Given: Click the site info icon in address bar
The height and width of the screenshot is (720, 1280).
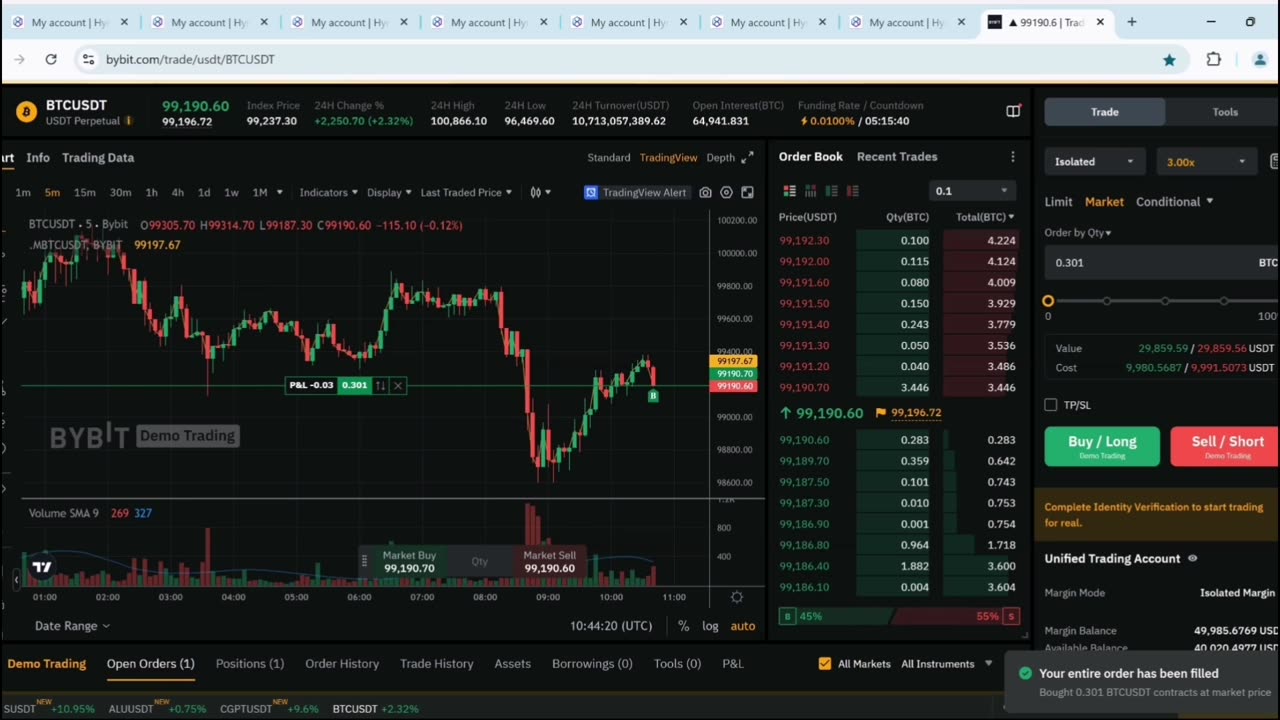Looking at the screenshot, I should [x=88, y=59].
